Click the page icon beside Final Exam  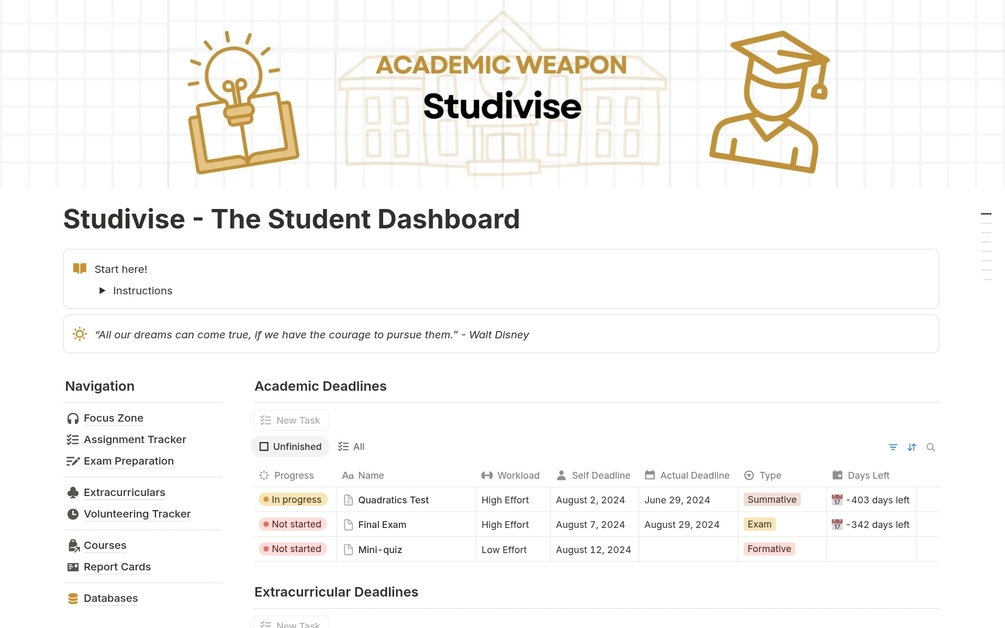coord(348,525)
